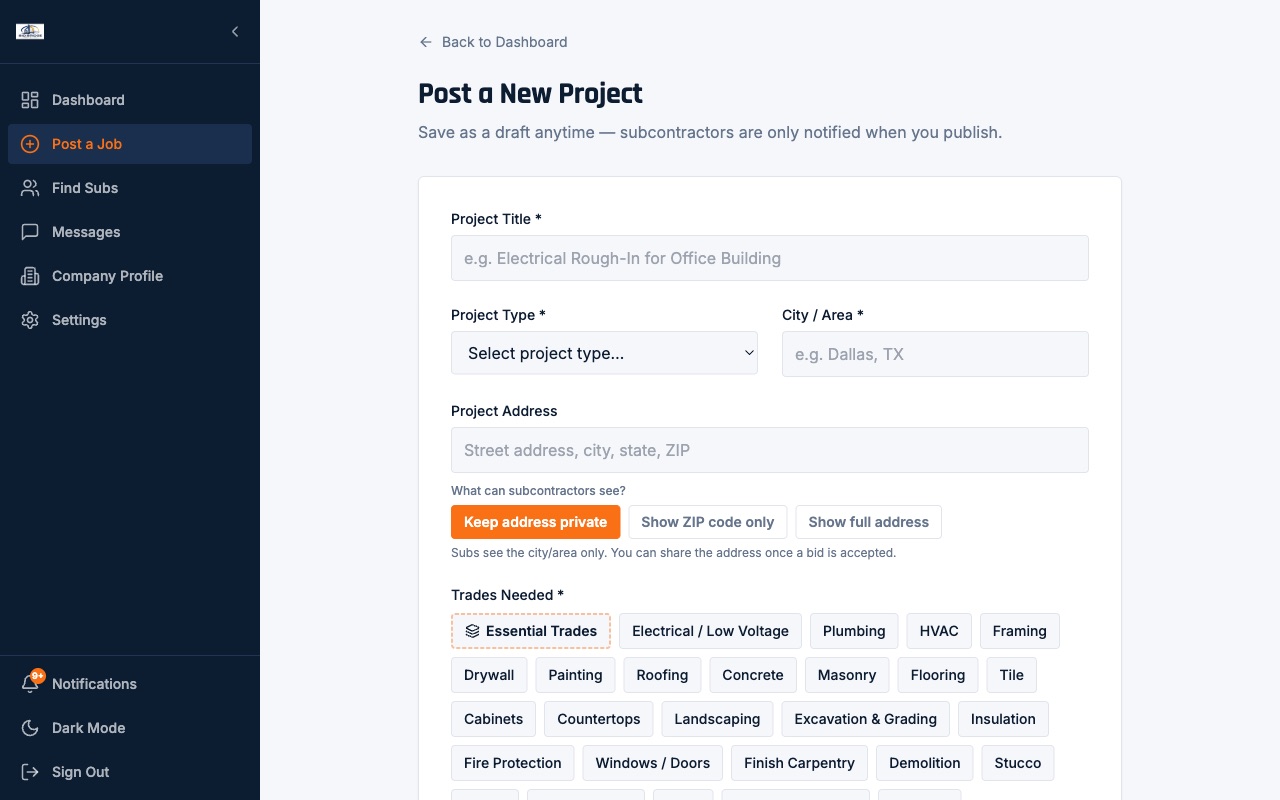
Task: Select the Drywall trade chip
Action: 489,675
